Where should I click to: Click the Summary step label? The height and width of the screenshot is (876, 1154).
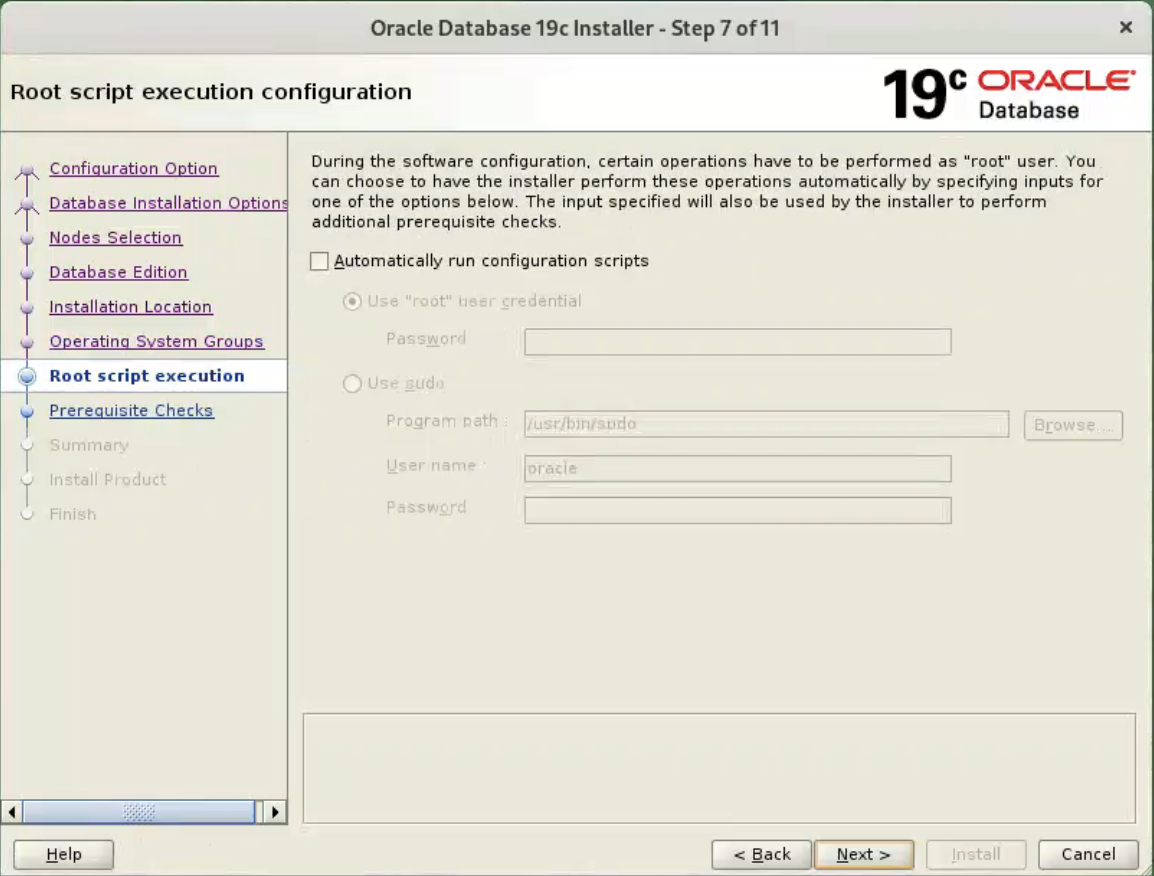[x=89, y=445]
